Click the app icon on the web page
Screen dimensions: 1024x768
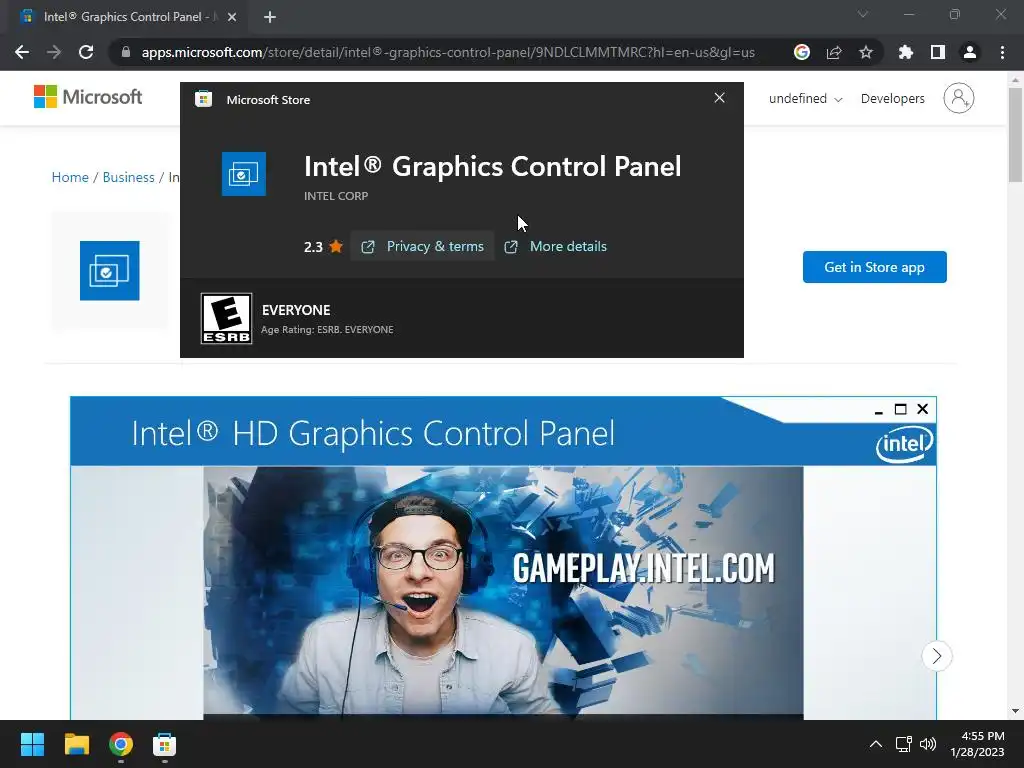coord(110,270)
